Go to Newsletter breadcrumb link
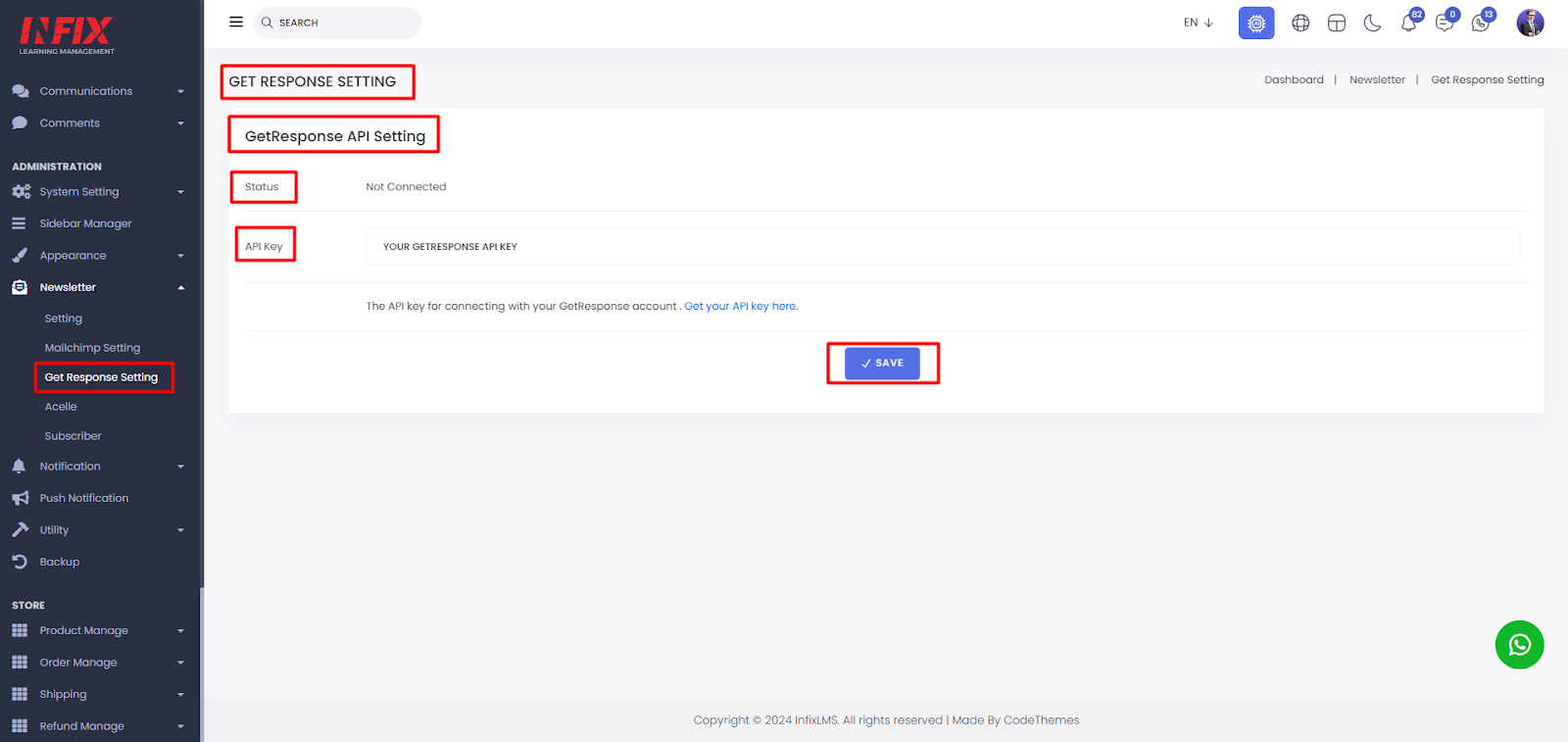The height and width of the screenshot is (742, 1568). (1377, 80)
